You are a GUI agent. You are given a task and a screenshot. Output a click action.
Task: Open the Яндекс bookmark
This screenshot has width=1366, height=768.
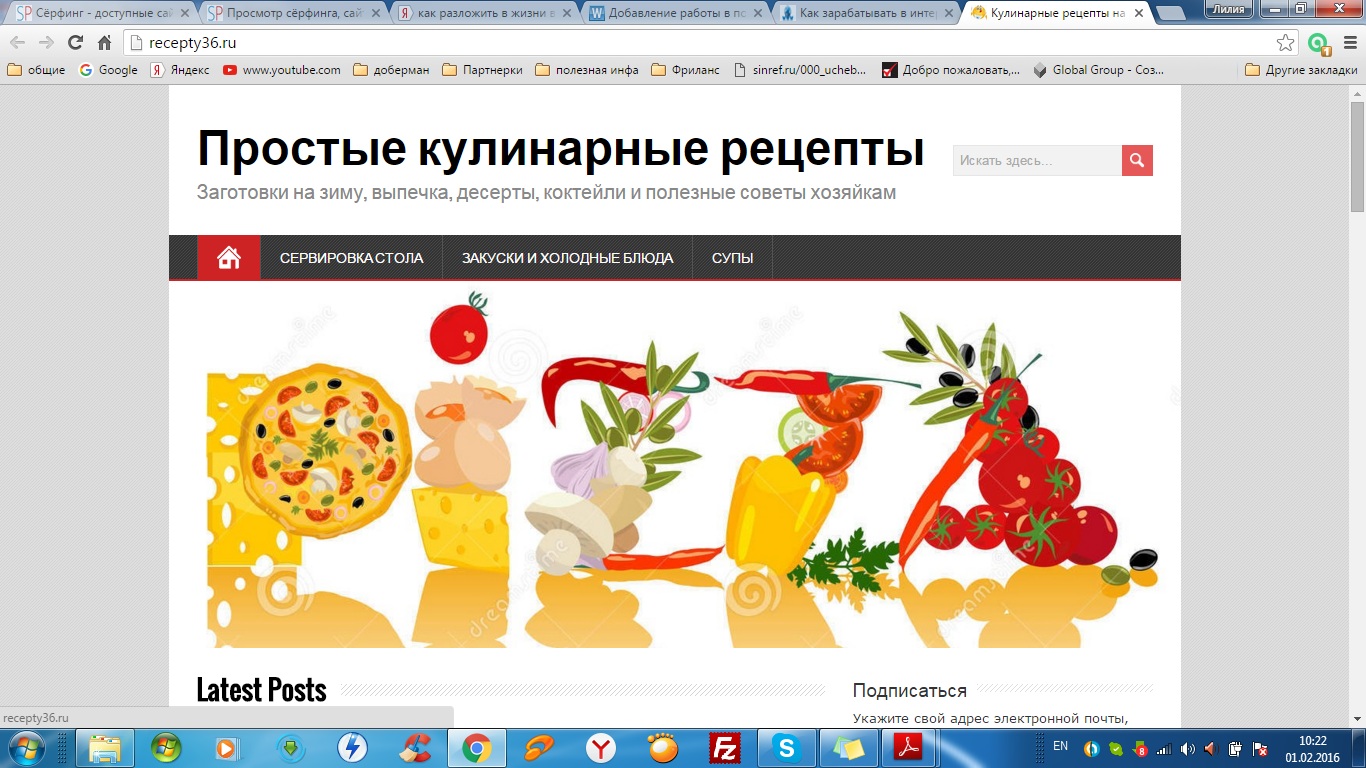click(180, 70)
